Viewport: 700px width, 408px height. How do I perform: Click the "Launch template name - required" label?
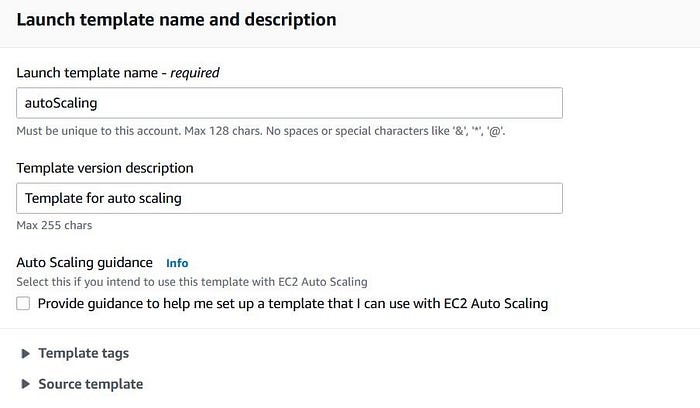[118, 72]
